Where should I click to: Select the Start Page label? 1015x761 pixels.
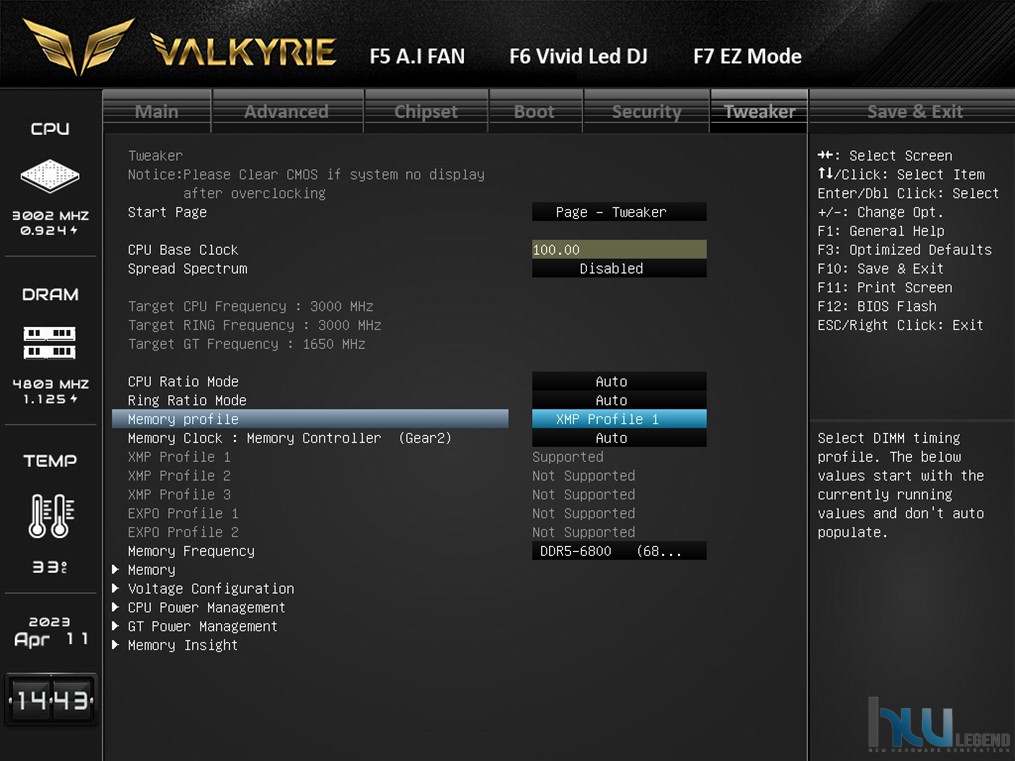[x=167, y=212]
